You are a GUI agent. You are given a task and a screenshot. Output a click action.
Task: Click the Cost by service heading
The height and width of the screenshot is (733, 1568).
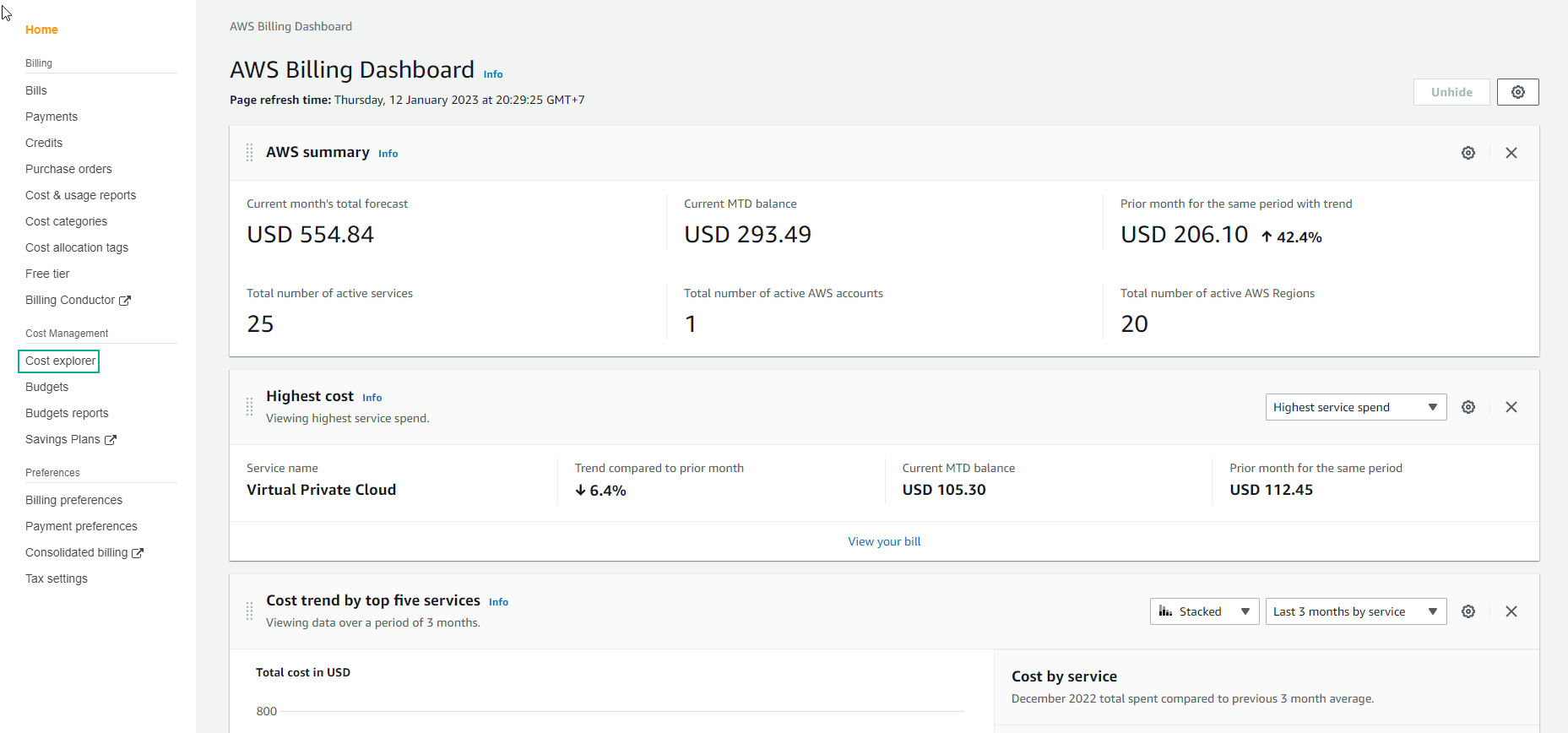pyautogui.click(x=1064, y=676)
